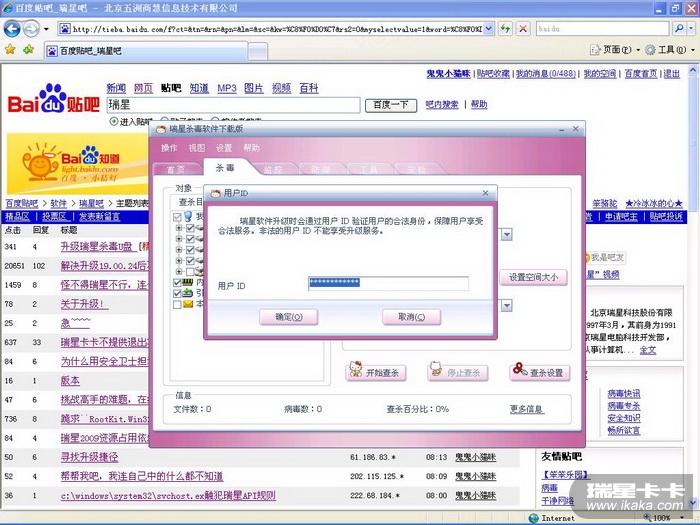Screen dimensions: 700x525
Task: Click the 工具 gear icon in IE toolbar
Action: [x=650, y=50]
